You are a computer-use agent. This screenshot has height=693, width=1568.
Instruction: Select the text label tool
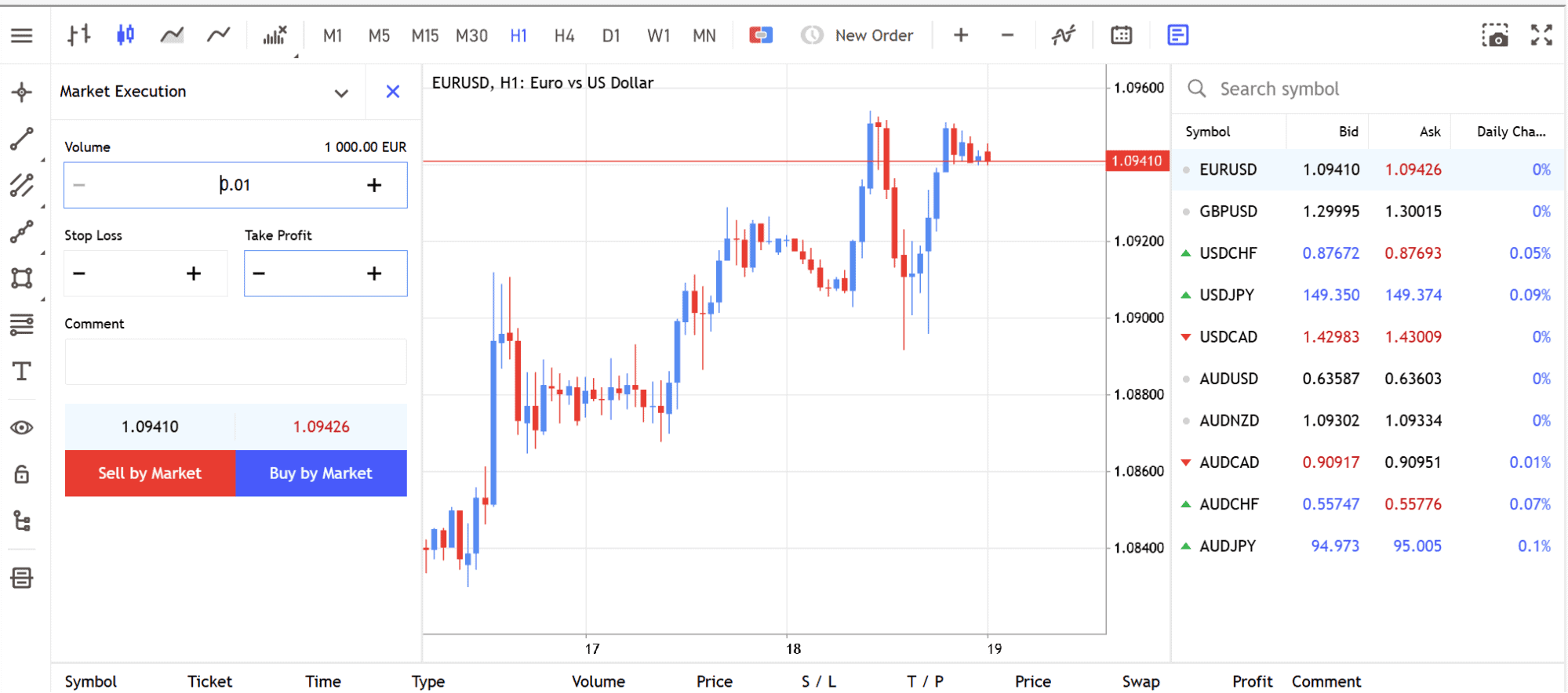click(22, 371)
